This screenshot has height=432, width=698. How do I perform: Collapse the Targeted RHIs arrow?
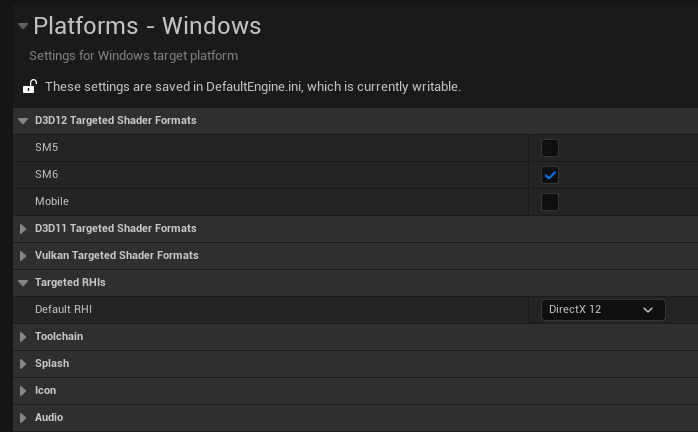pyautogui.click(x=24, y=283)
